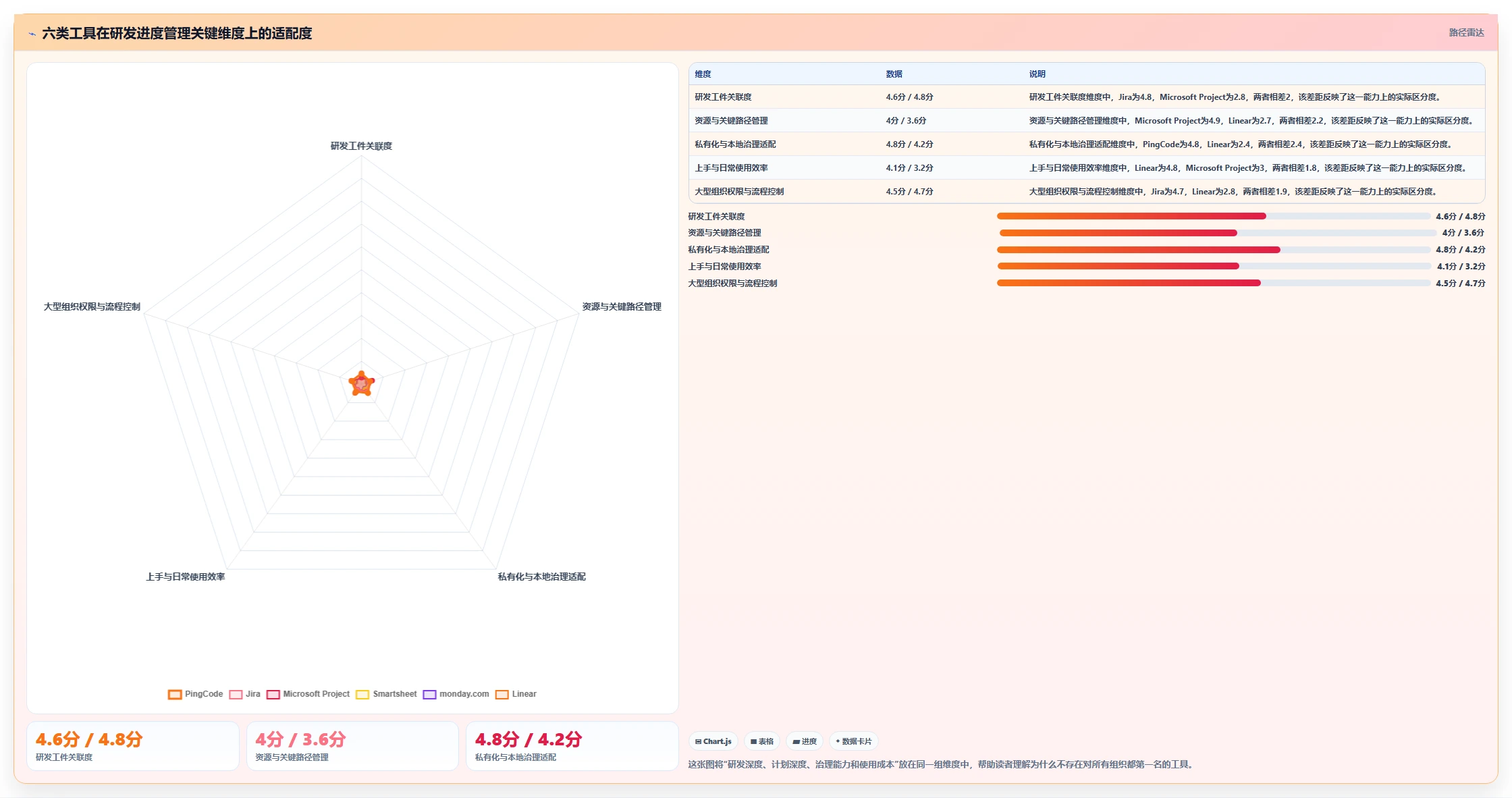Click radar axis label 私有化与本地治理适配
Viewport: 1512px width, 798px height.
pyautogui.click(x=541, y=577)
